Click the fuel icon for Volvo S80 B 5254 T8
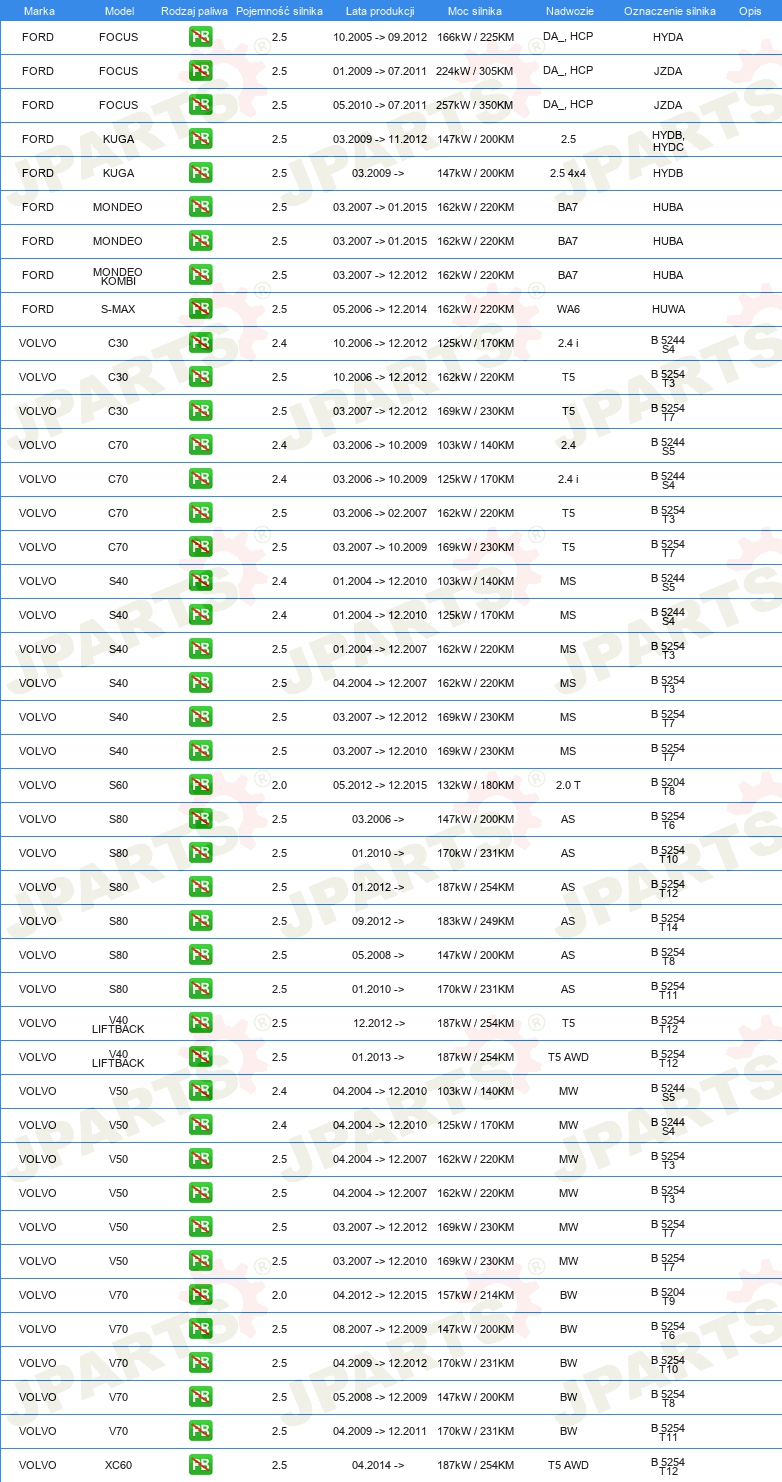782x1482 pixels. tap(200, 955)
